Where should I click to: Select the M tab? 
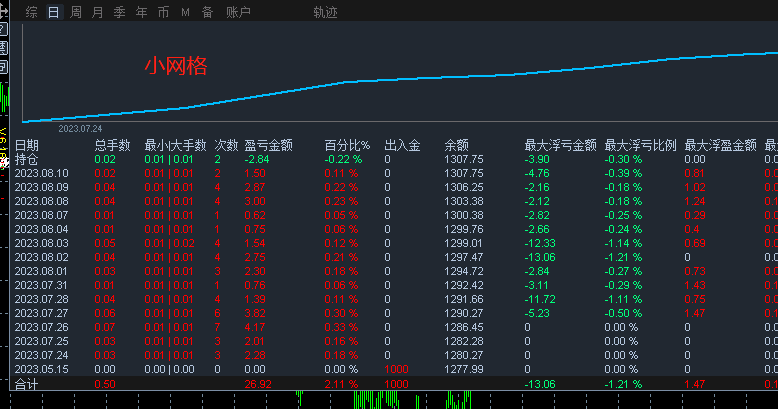[x=185, y=12]
